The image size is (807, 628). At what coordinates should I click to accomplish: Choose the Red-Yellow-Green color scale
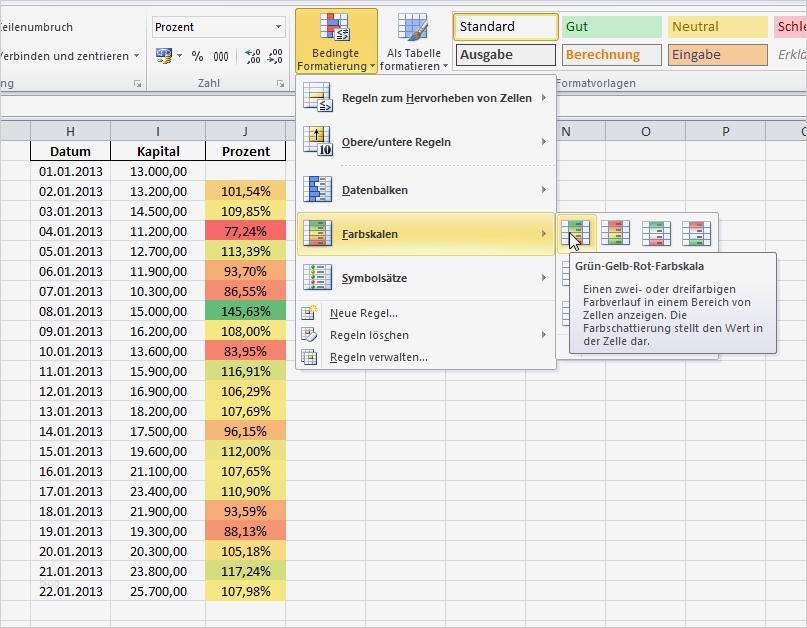pyautogui.click(x=616, y=233)
